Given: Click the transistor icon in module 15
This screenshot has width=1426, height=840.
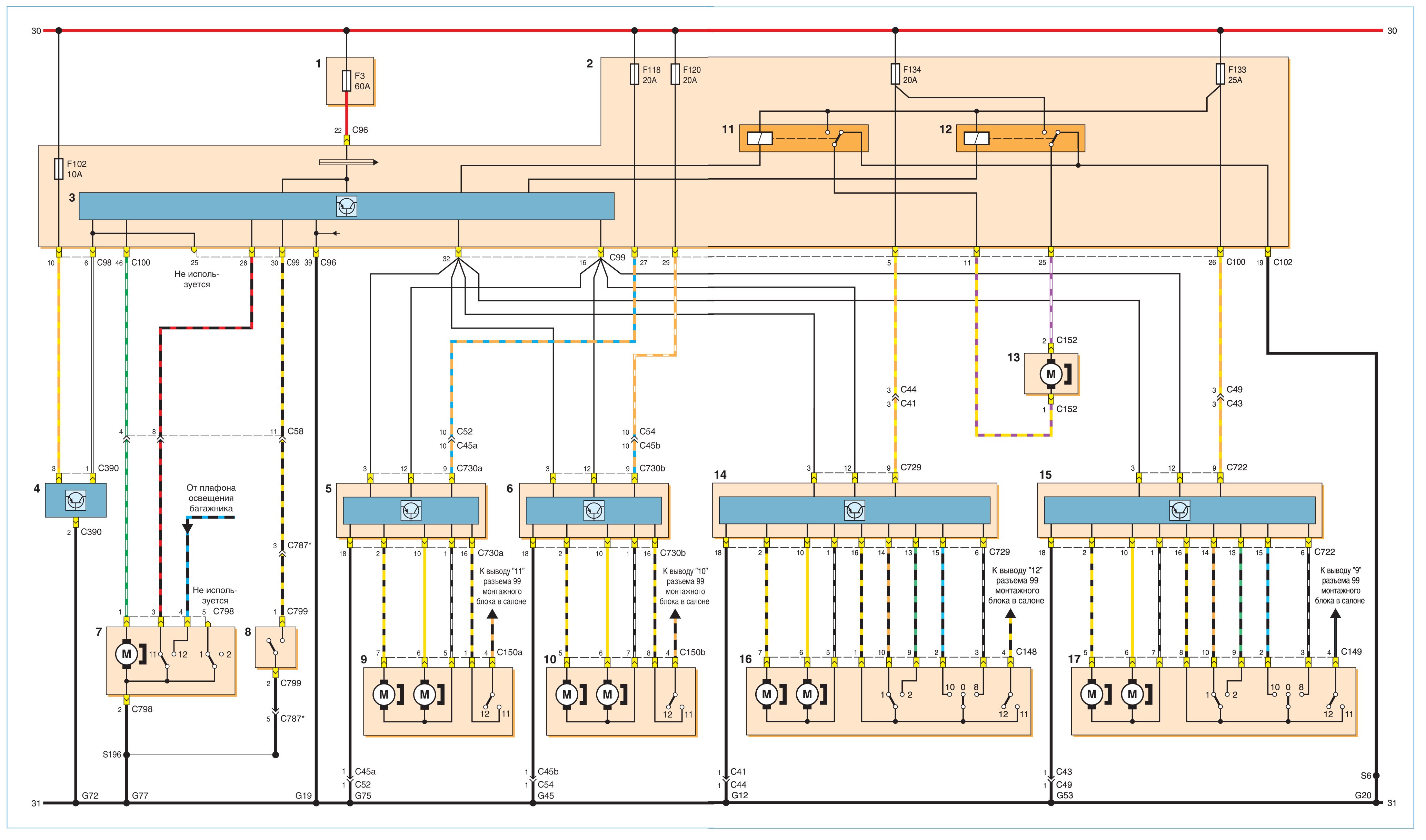Looking at the screenshot, I should tap(1179, 511).
